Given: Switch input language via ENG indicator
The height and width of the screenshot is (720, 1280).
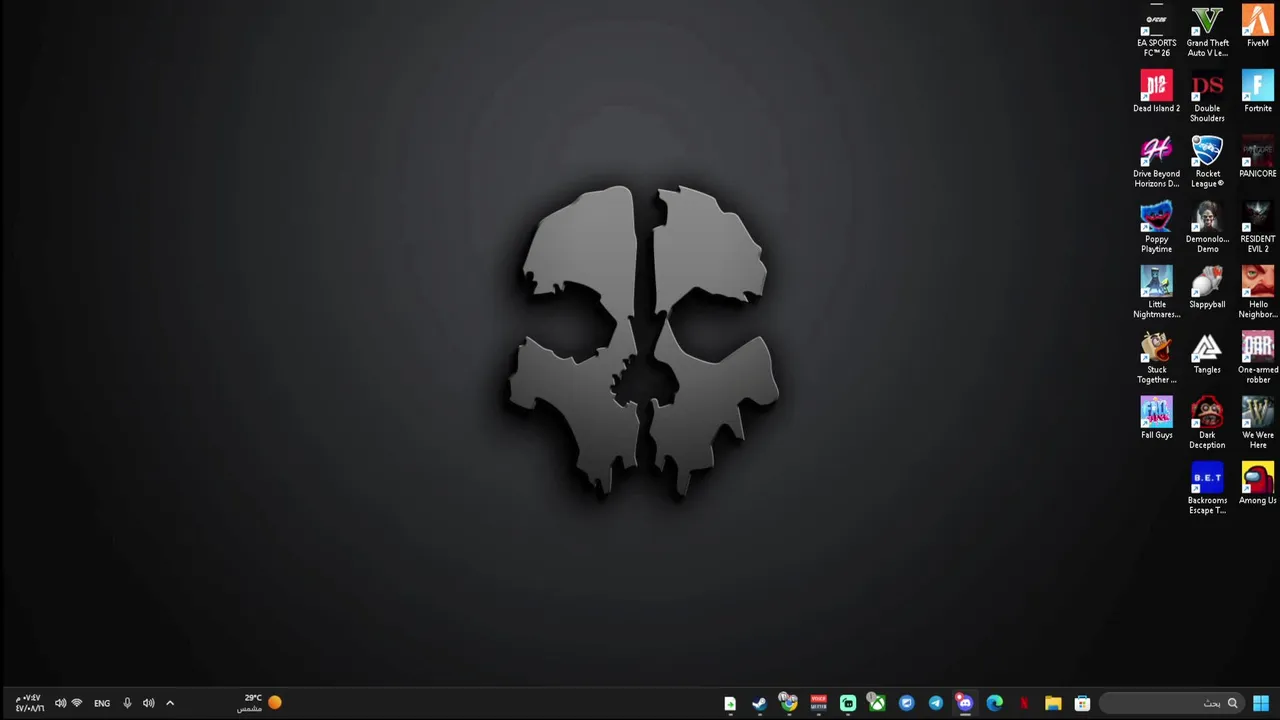Looking at the screenshot, I should 102,703.
